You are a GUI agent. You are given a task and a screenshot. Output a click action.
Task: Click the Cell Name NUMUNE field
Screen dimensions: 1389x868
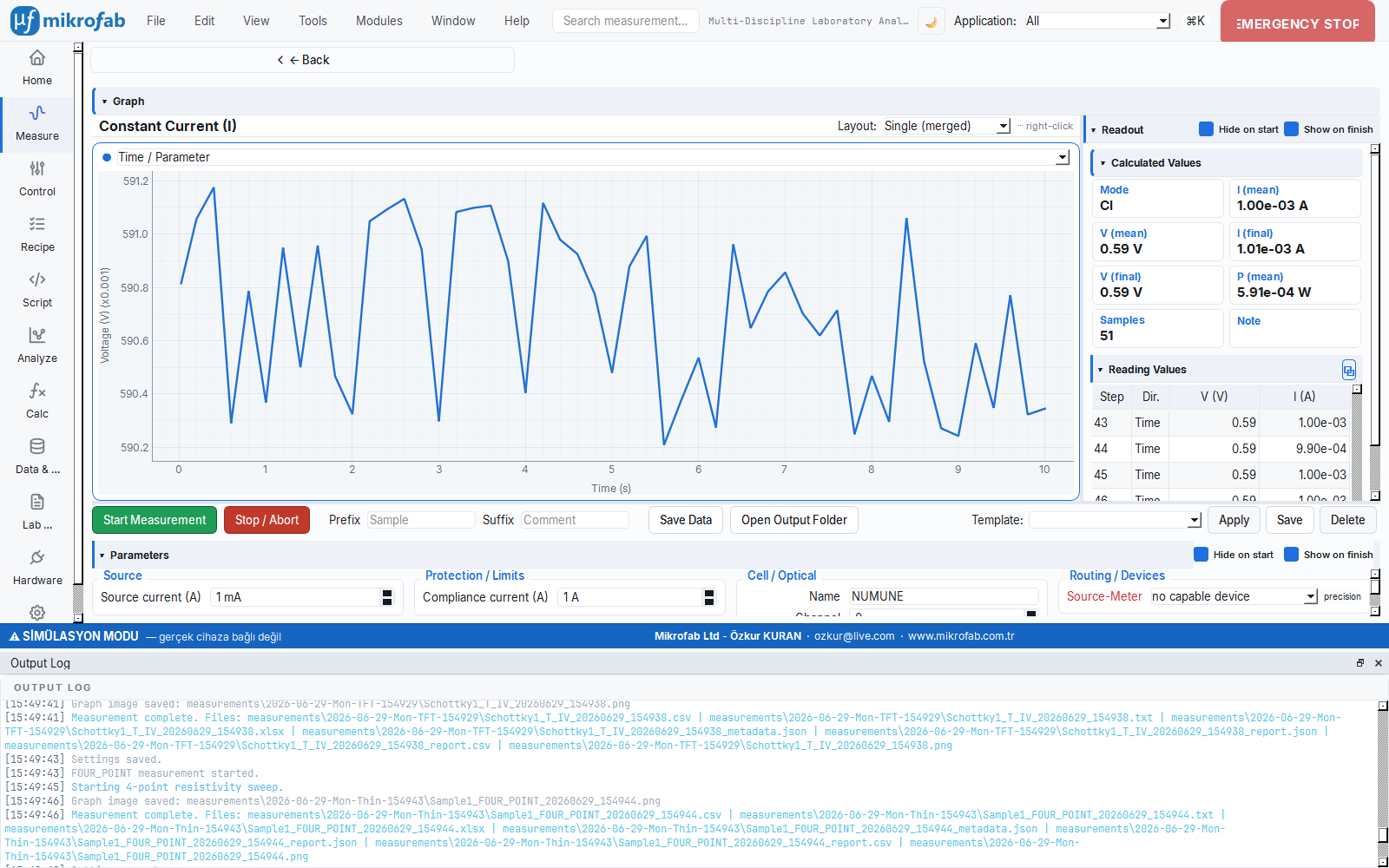[x=944, y=596]
